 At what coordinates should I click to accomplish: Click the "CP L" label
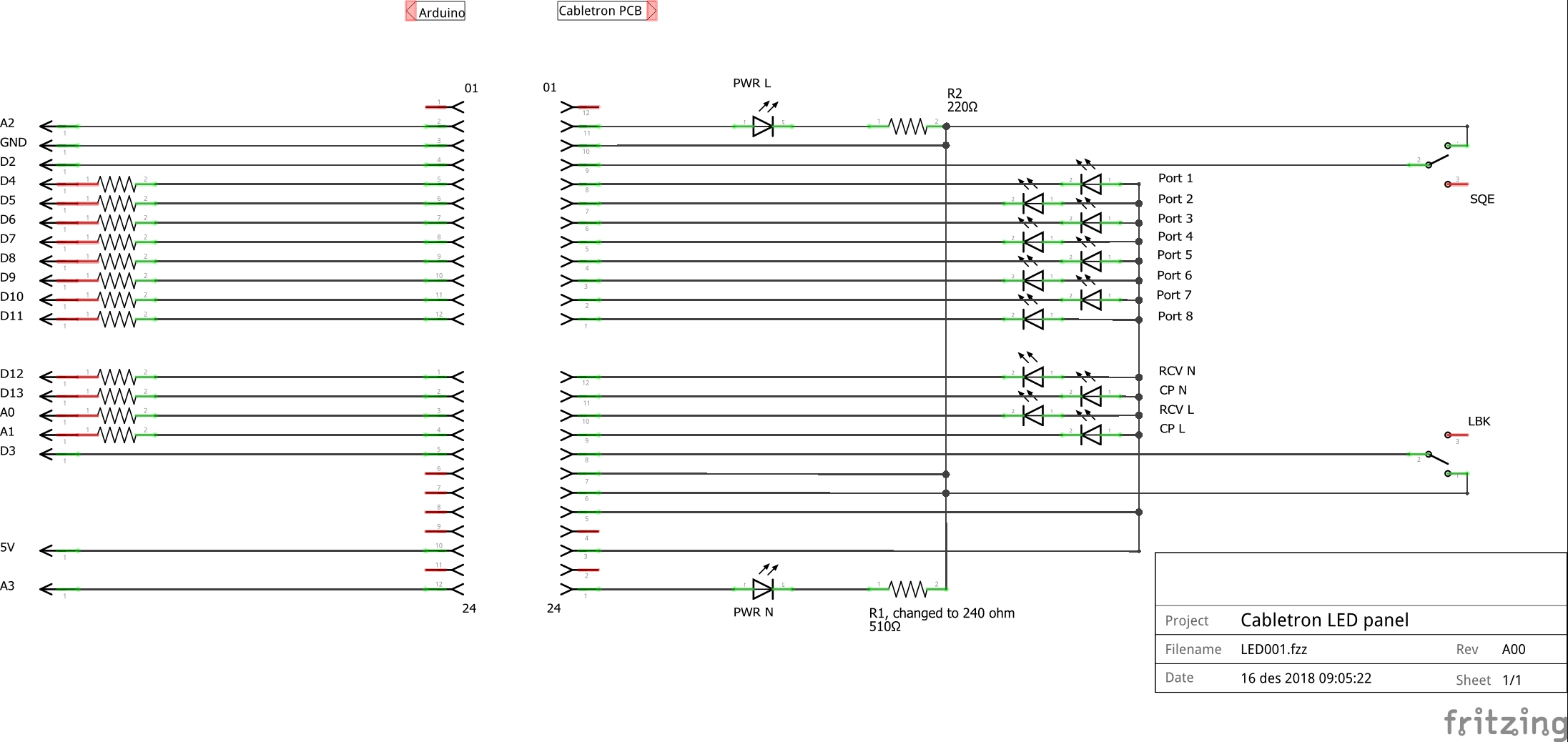1173,429
